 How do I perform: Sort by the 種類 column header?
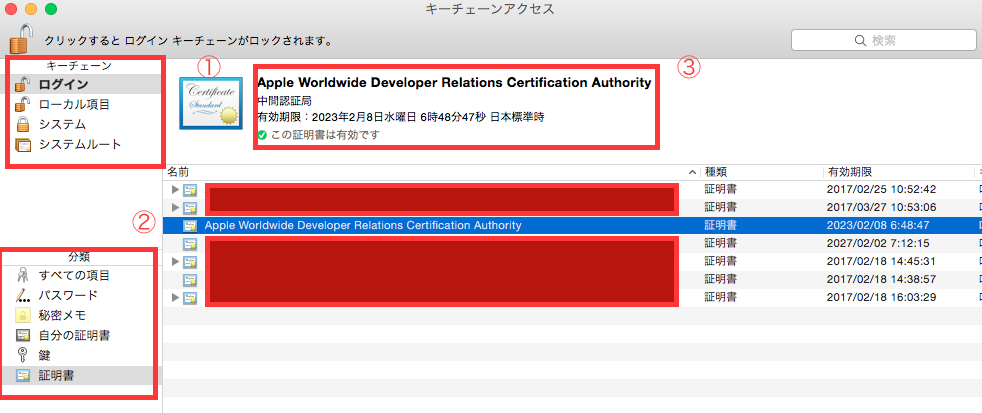point(762,172)
